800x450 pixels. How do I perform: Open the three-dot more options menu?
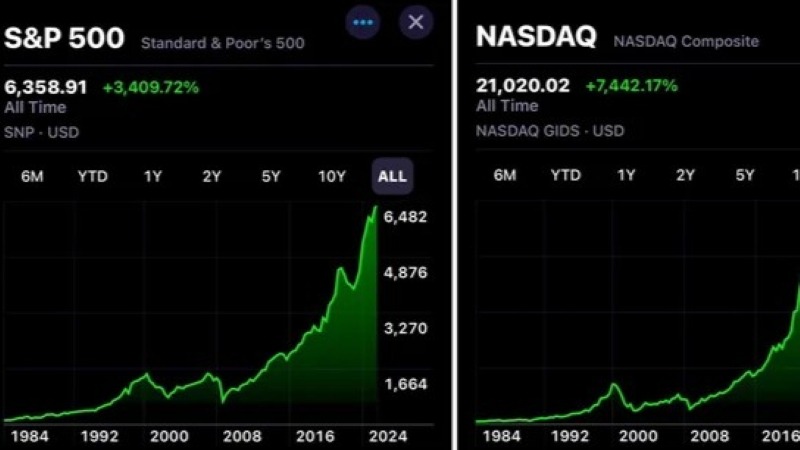[x=363, y=22]
